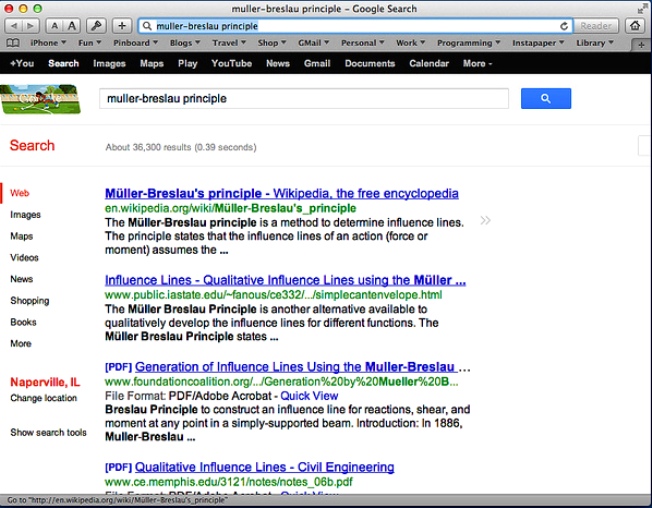This screenshot has width=652, height=508.
Task: Go to the home page via the house icon
Action: 635,26
